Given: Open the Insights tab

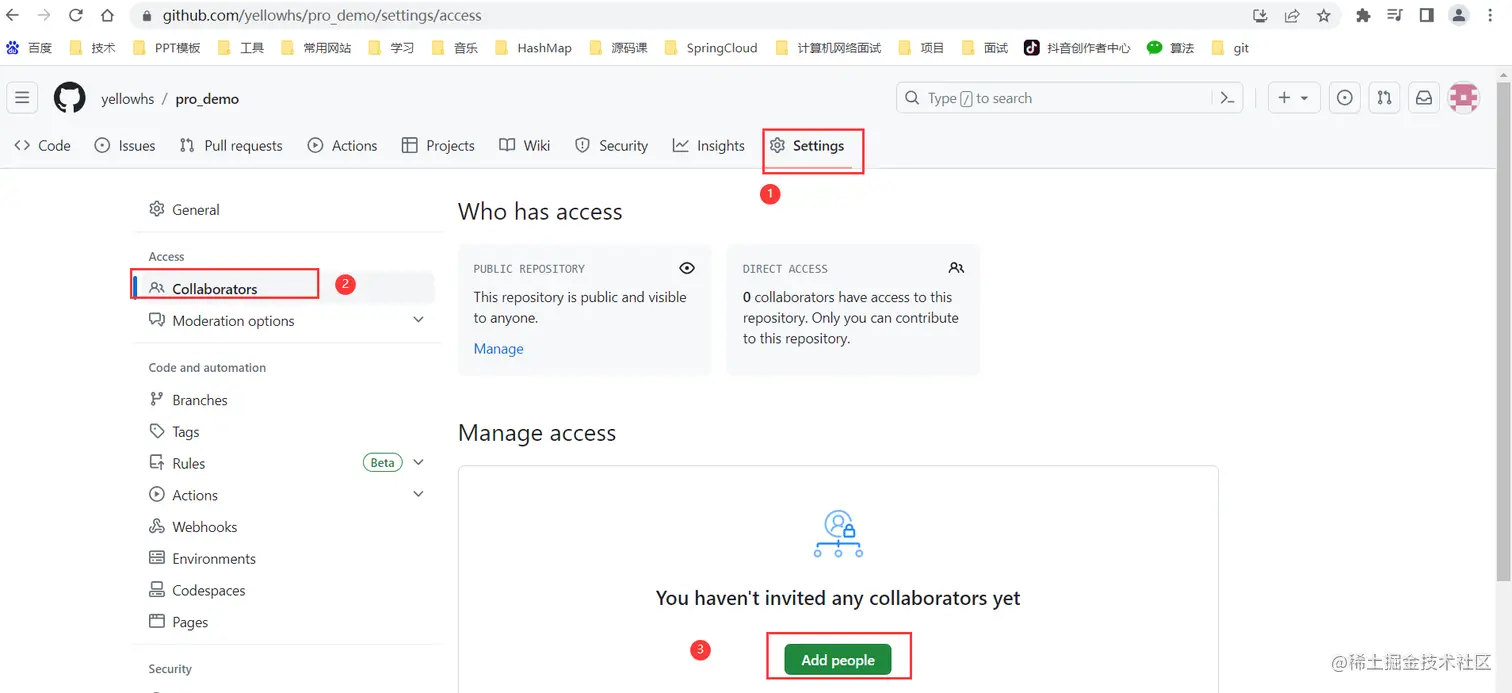Looking at the screenshot, I should tap(709, 145).
